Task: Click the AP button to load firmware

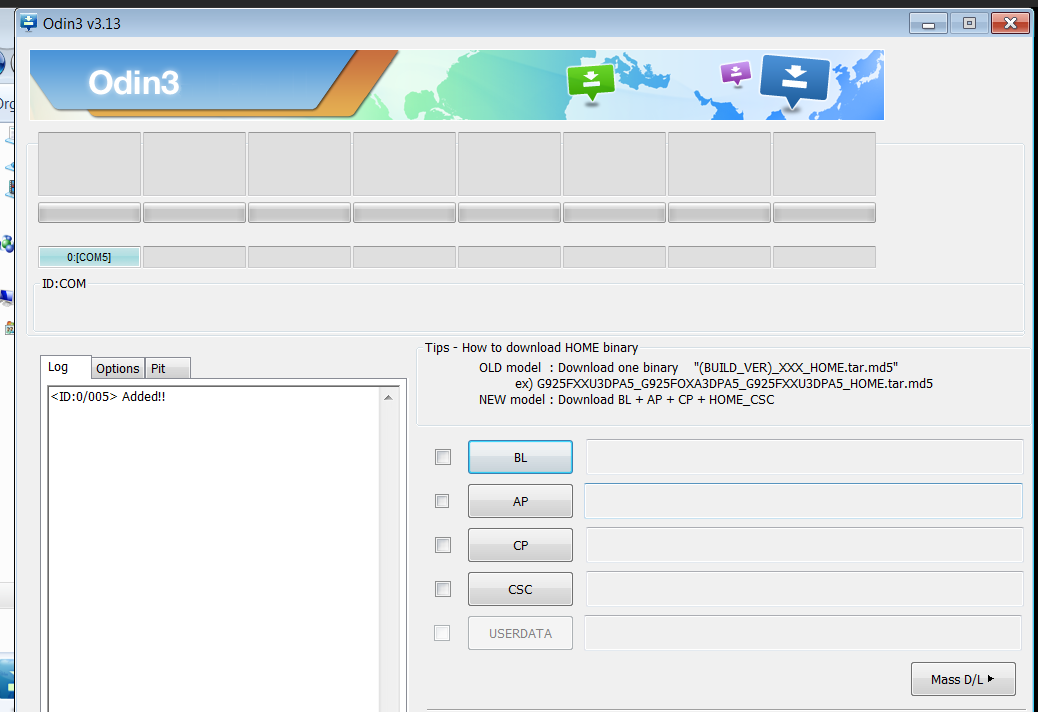Action: click(x=520, y=501)
